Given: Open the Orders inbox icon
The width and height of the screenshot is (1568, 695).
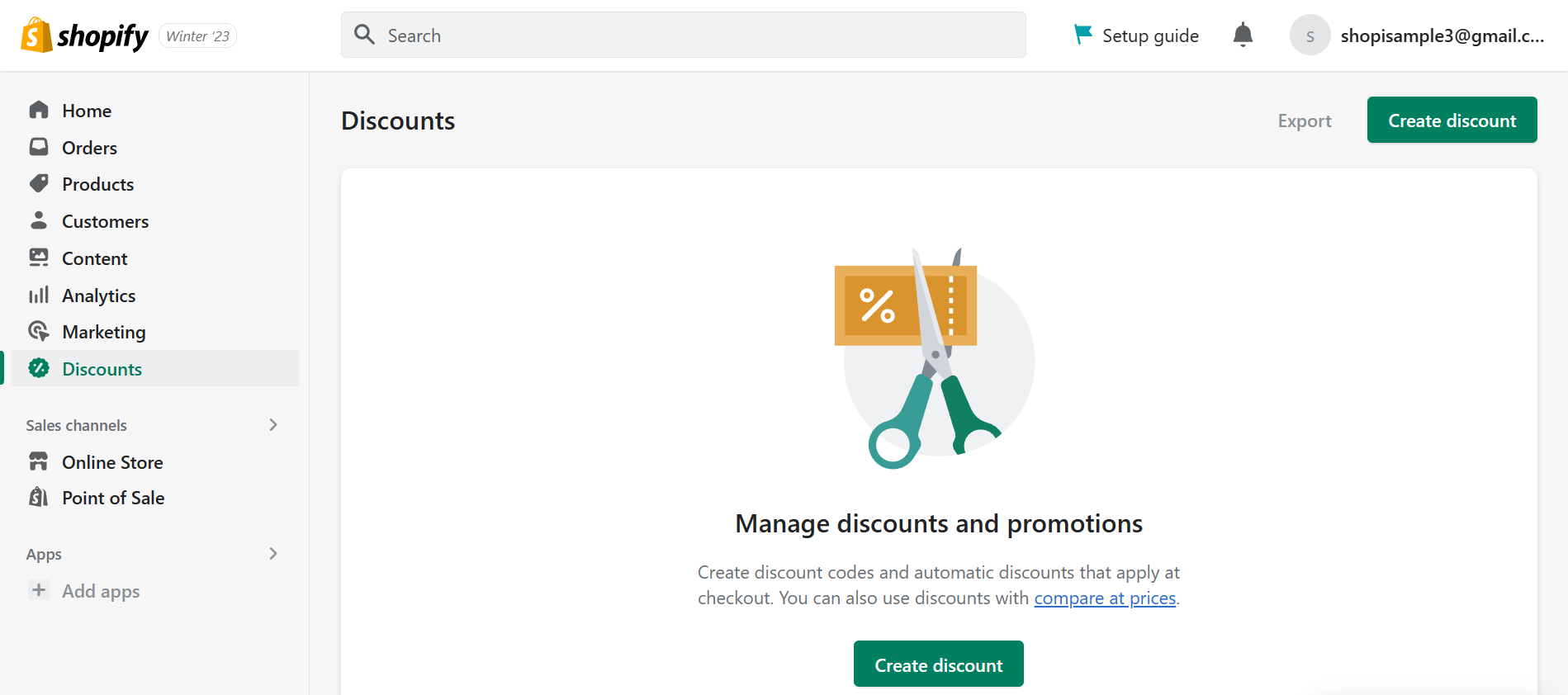Looking at the screenshot, I should coord(39,147).
